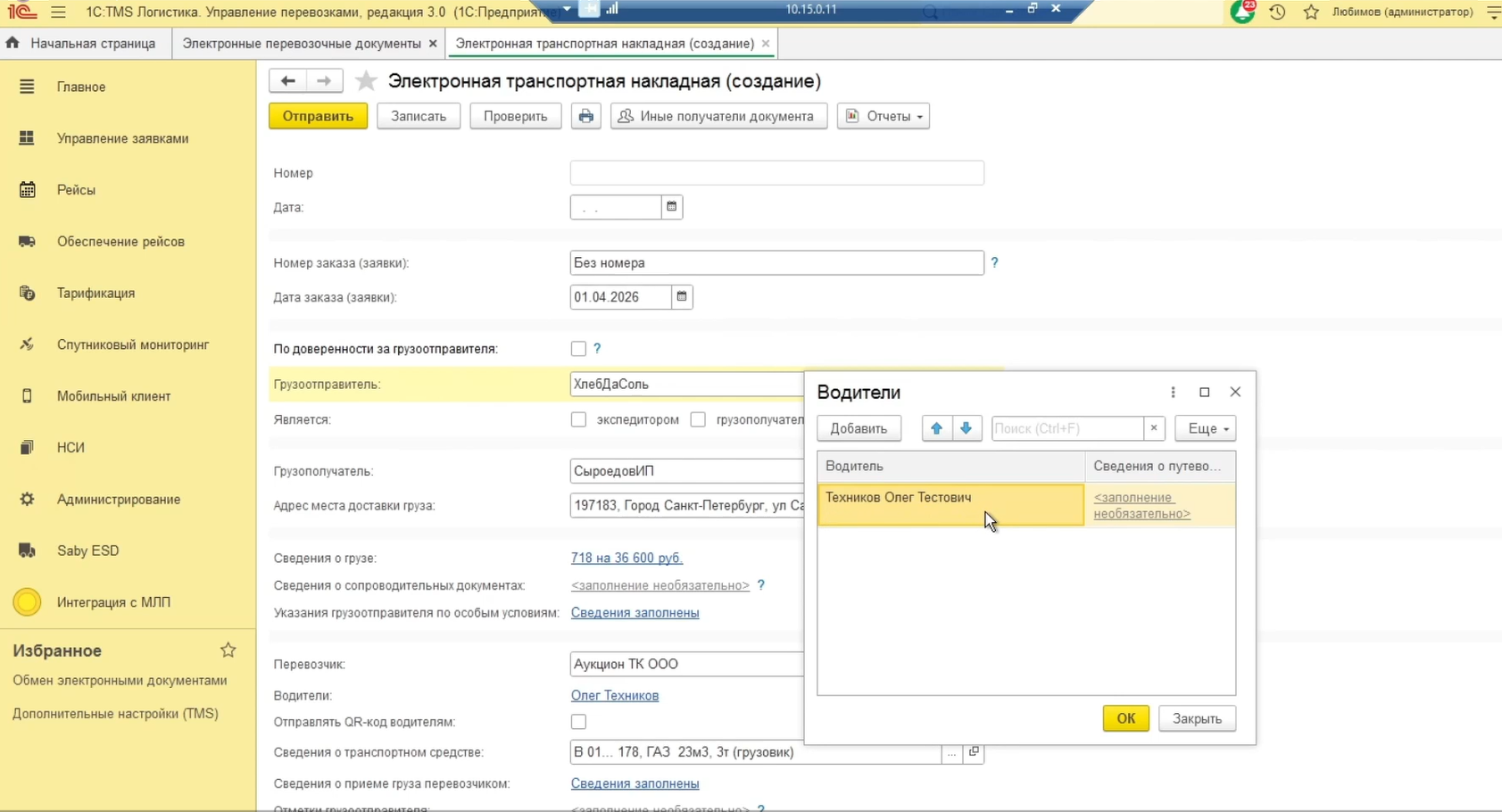The width and height of the screenshot is (1502, 812).
Task: Move driver down with blue arrow
Action: (x=966, y=428)
